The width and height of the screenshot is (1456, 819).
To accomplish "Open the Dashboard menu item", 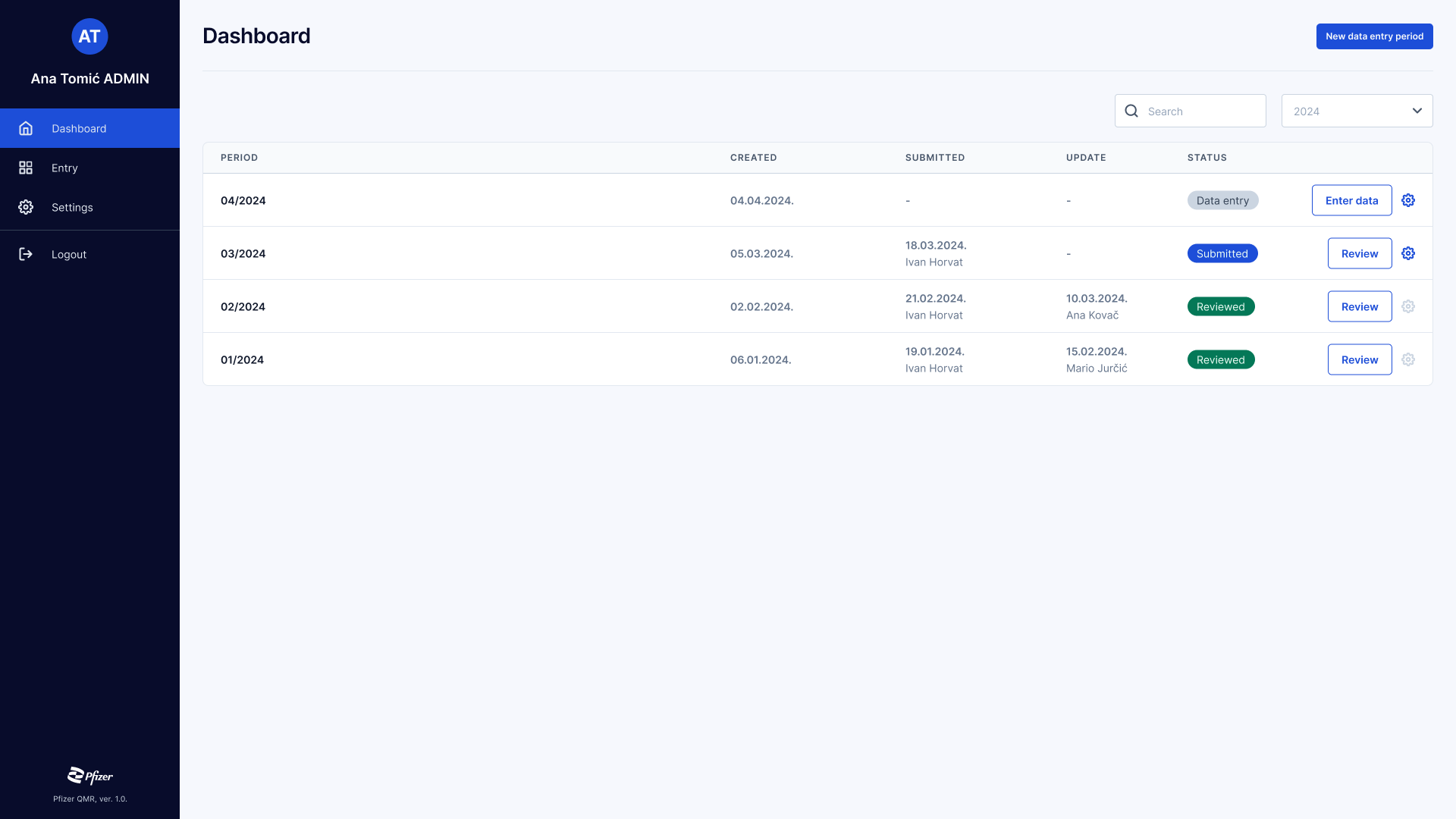I will coord(89,128).
